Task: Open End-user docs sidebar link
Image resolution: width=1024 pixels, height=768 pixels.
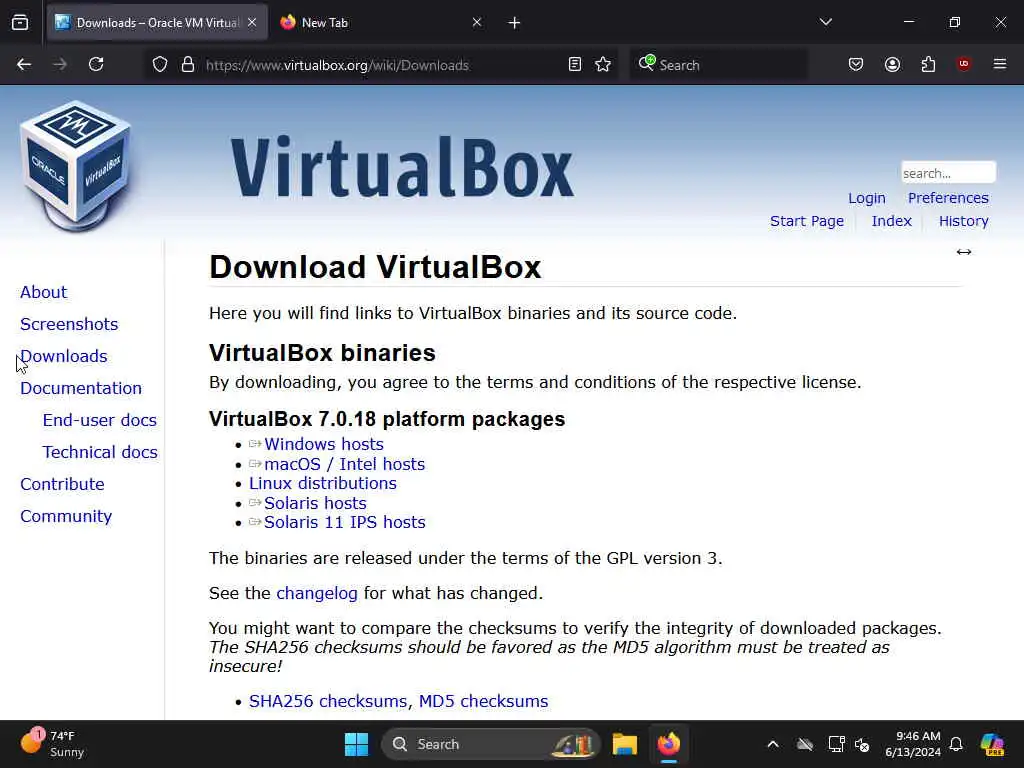Action: [x=99, y=420]
